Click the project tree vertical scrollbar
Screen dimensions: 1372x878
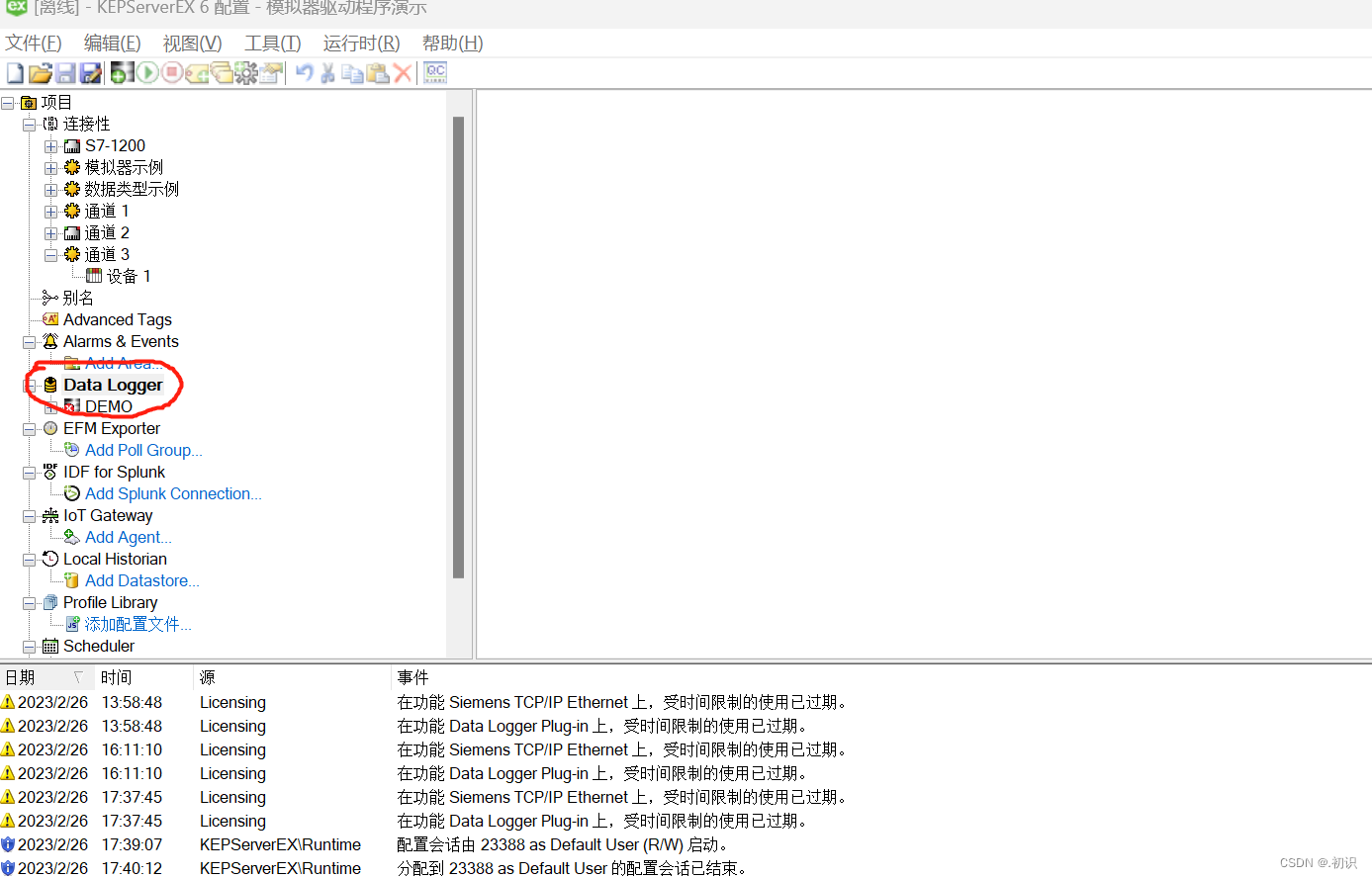tap(458, 347)
